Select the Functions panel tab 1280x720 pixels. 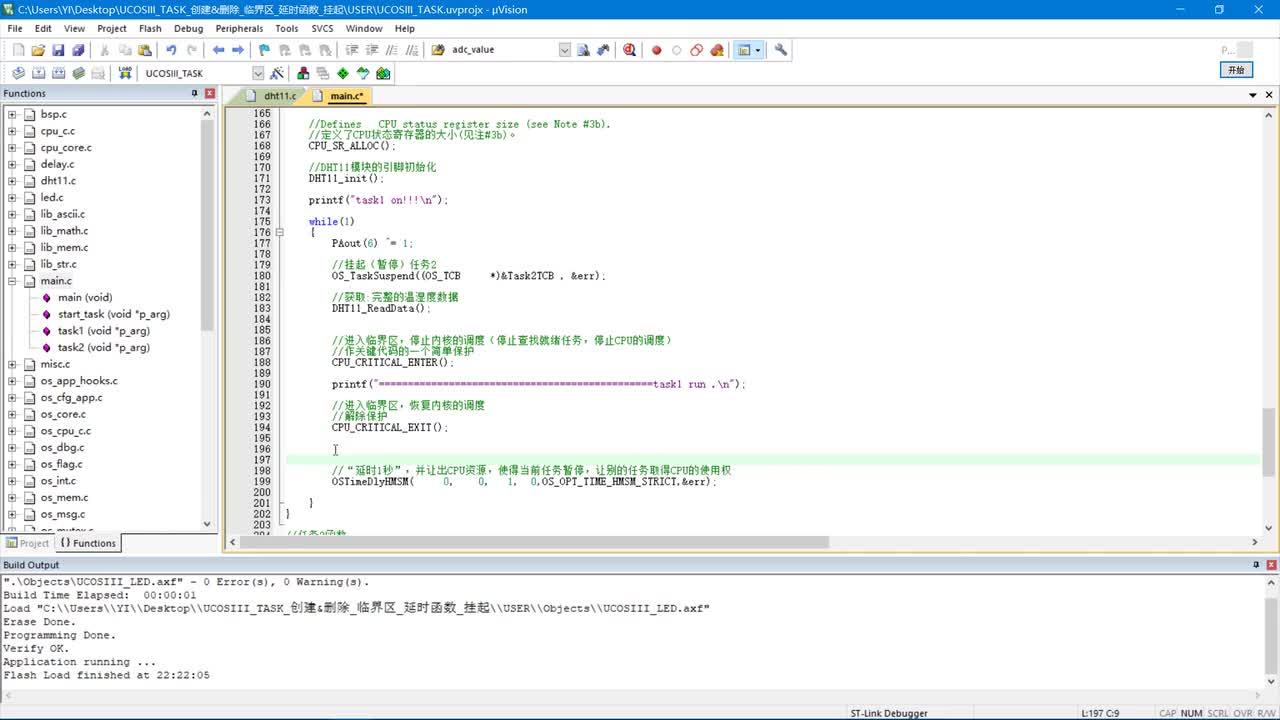pos(88,543)
